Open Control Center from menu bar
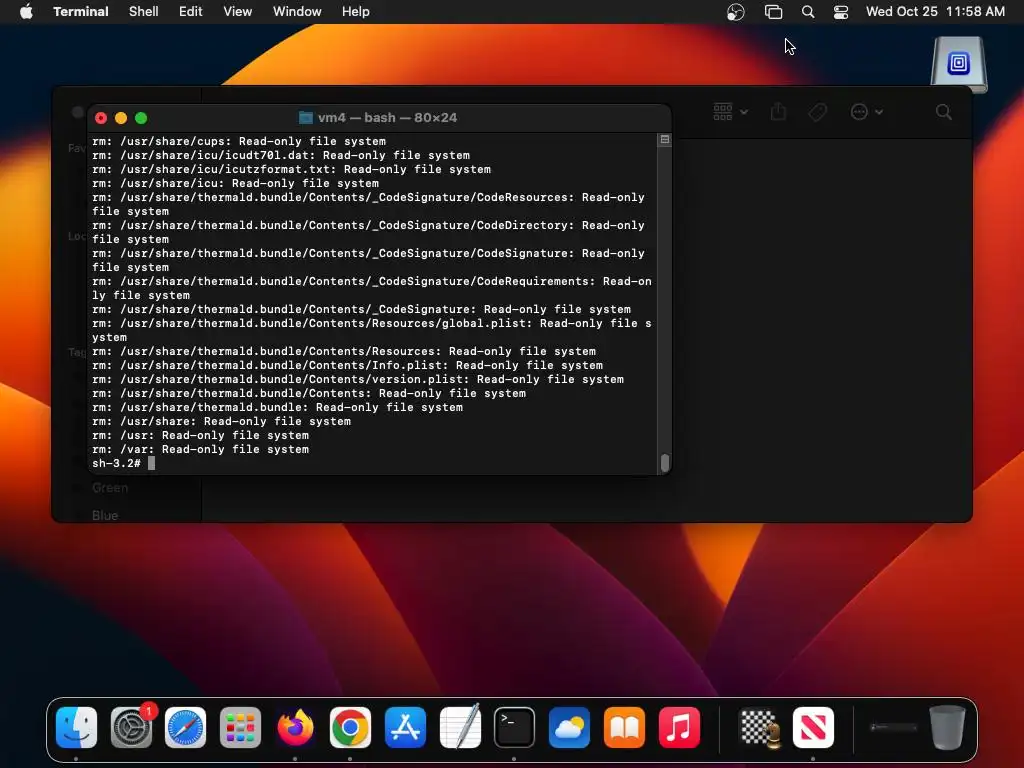 click(840, 12)
